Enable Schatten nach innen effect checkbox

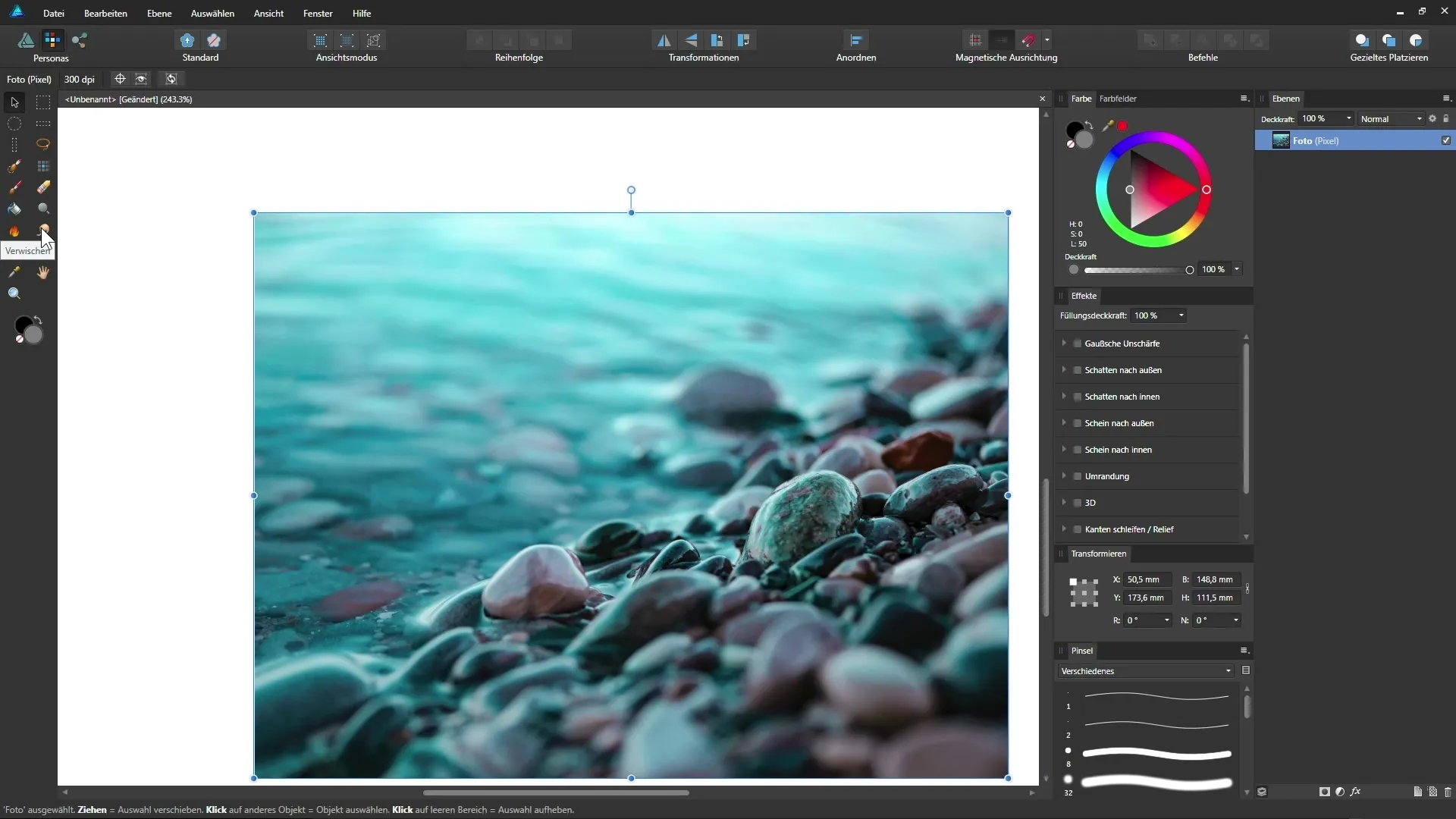[1078, 397]
